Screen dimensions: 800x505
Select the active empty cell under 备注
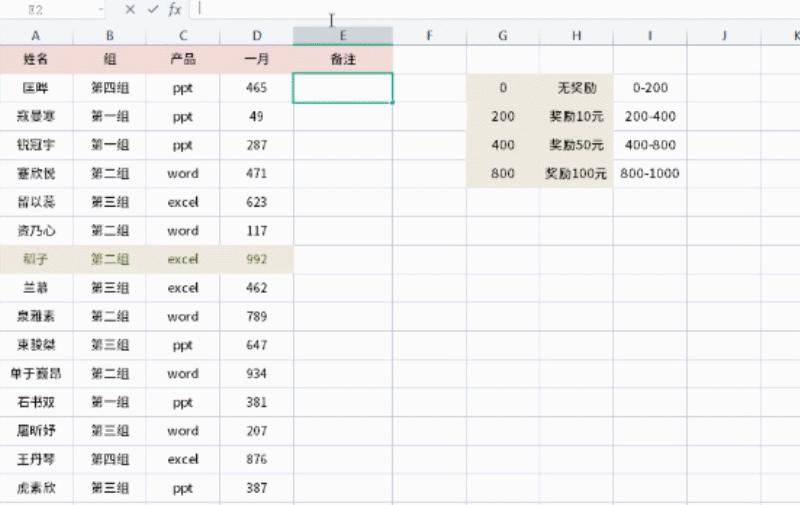[x=343, y=88]
